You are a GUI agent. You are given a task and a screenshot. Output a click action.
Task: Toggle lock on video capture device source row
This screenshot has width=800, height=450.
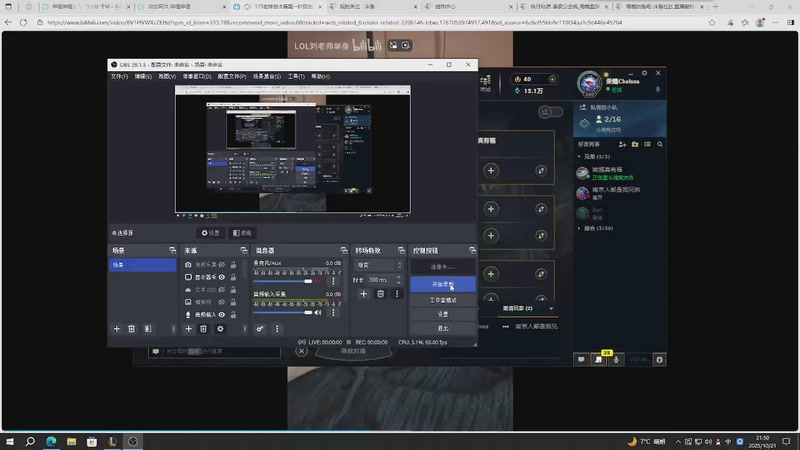click(233, 265)
